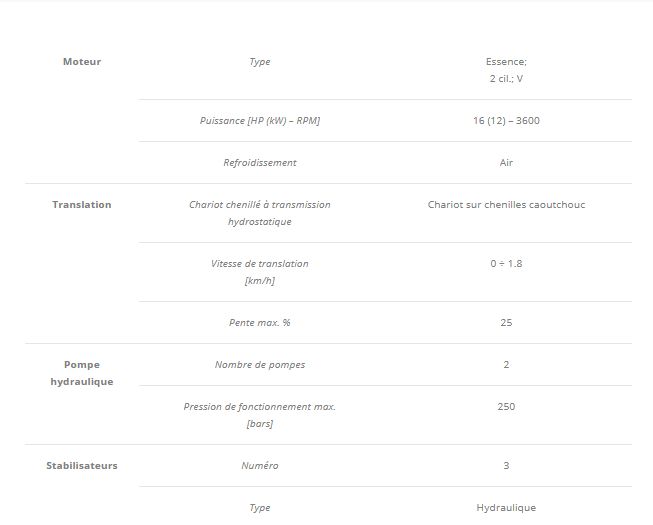Select the 'Chariot sur chenilles caoutchouc' value

pos(506,205)
